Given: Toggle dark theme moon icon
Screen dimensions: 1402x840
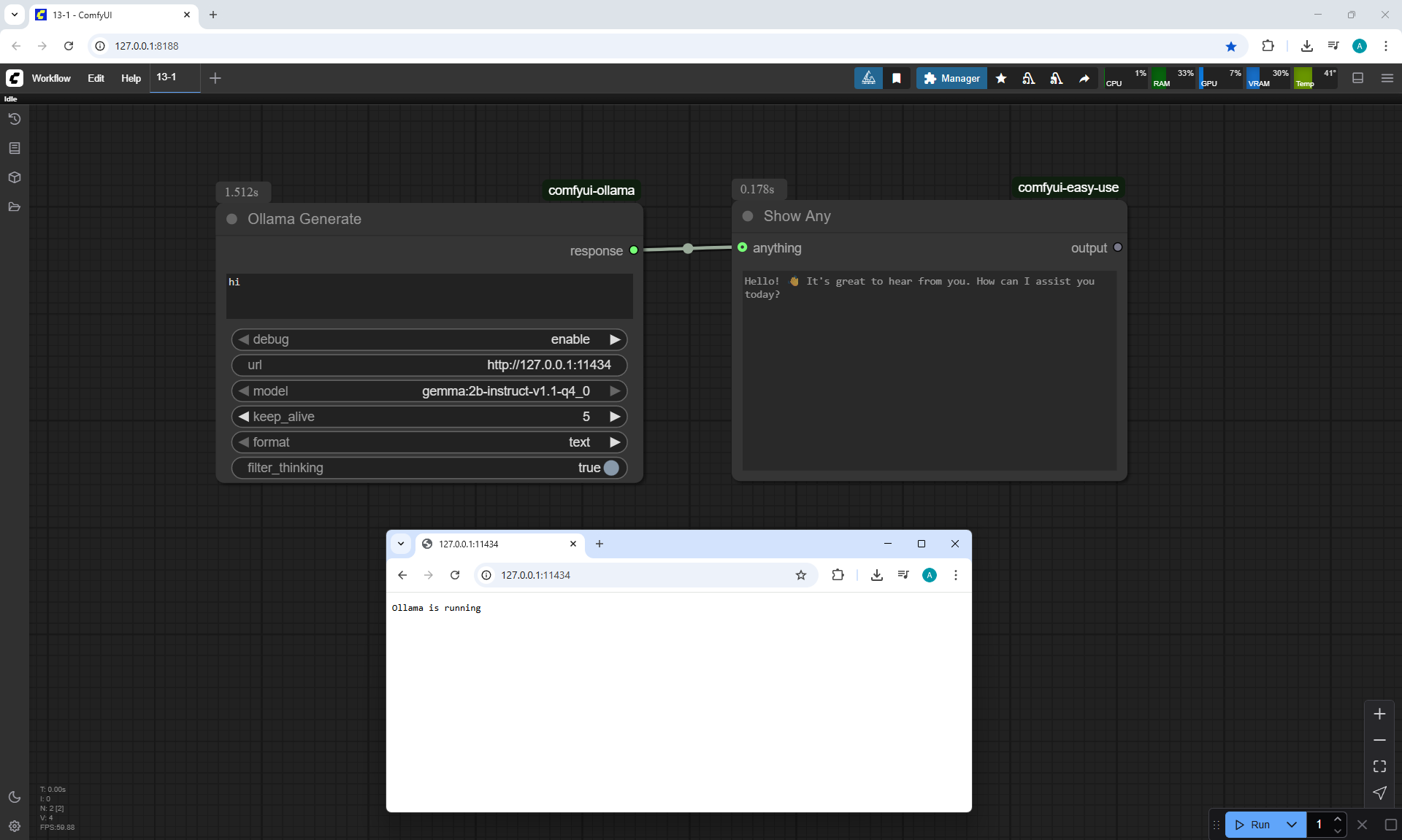Looking at the screenshot, I should (x=14, y=797).
